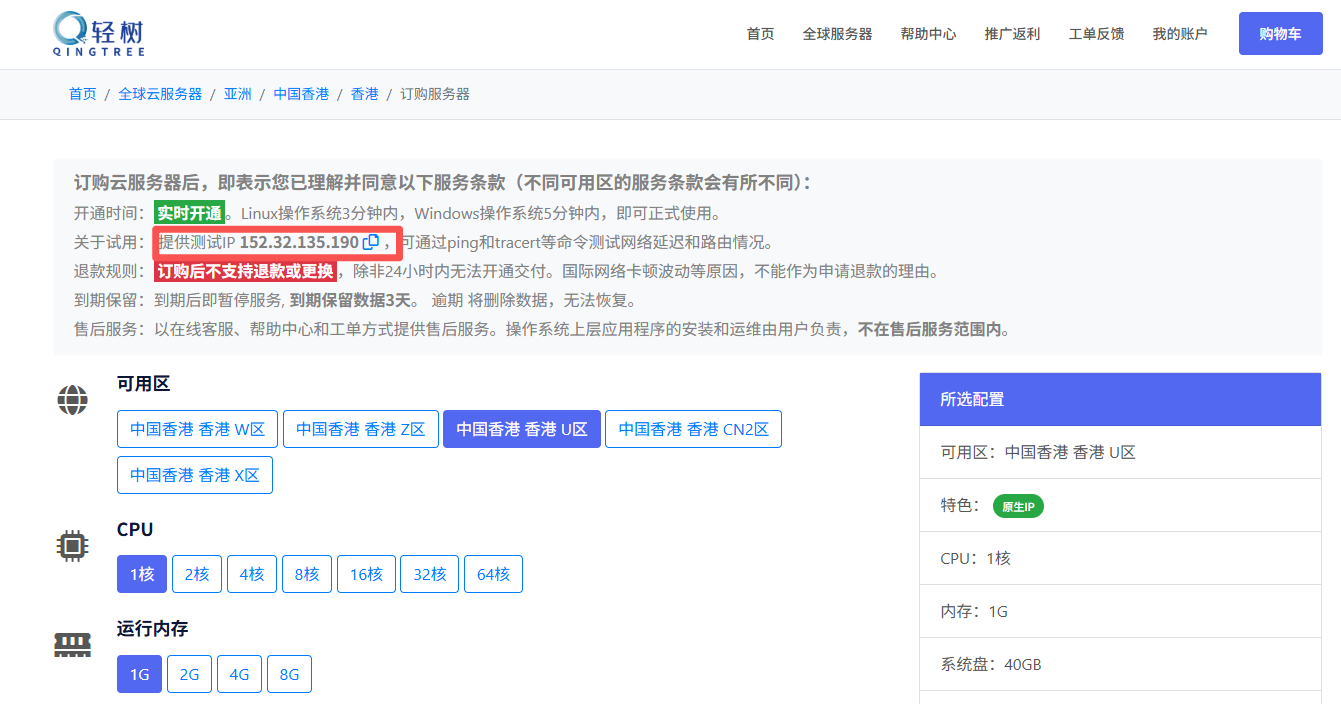Click the globe availability zone icon

point(72,400)
